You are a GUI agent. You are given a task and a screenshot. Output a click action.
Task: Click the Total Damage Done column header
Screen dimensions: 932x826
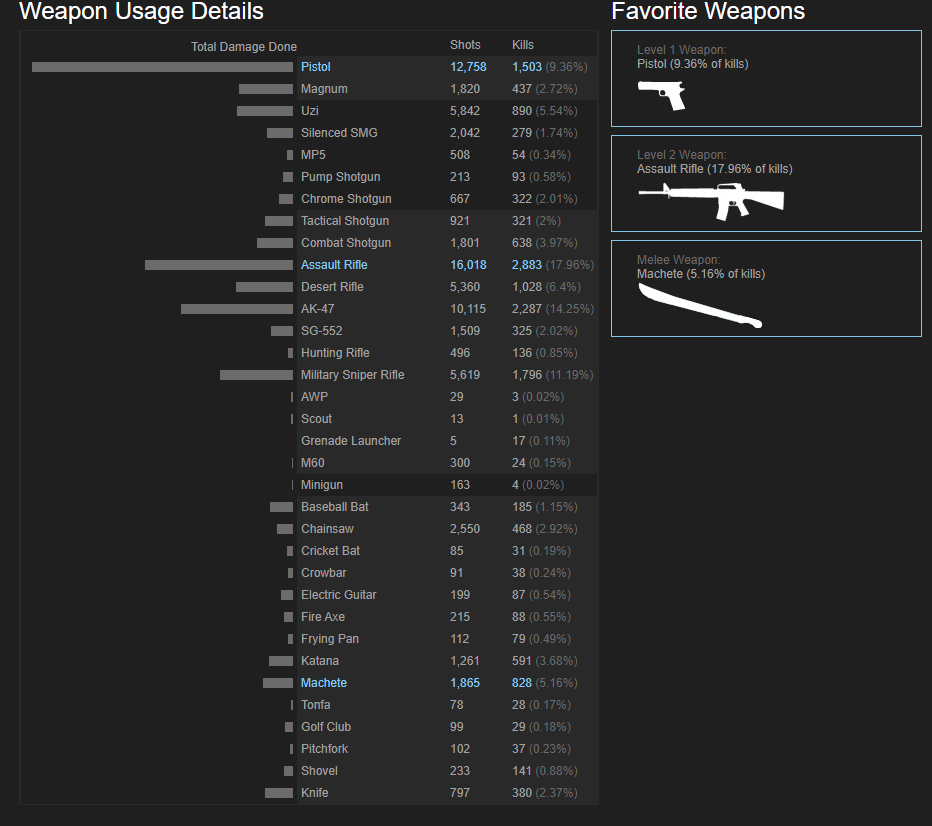tap(244, 46)
